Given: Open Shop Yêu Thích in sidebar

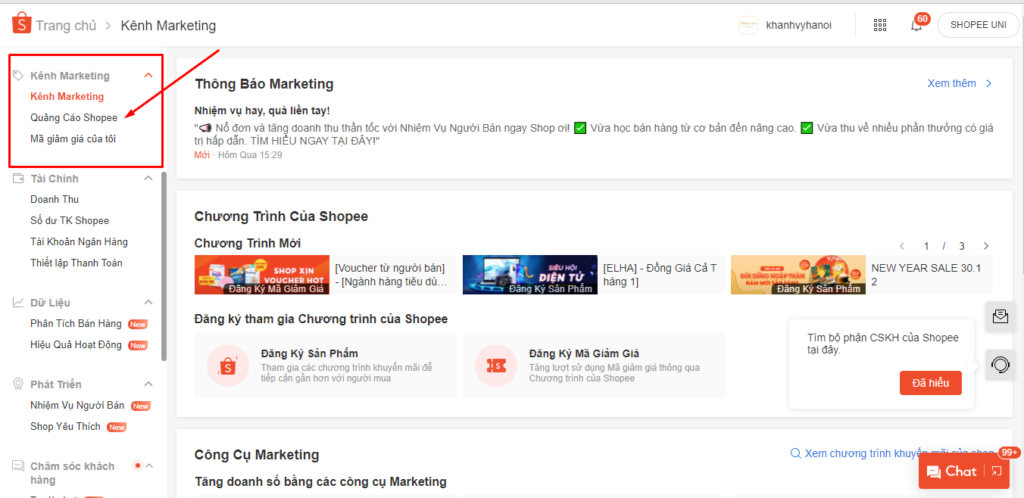Looking at the screenshot, I should [x=65, y=426].
